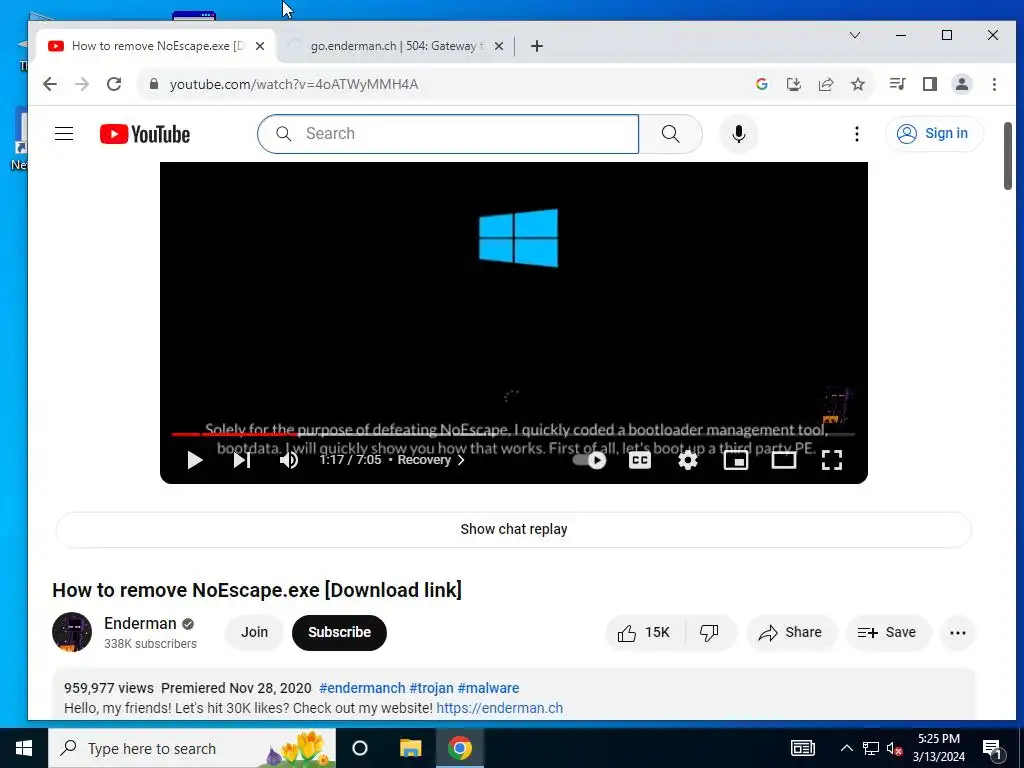Open YouTube settings three-dot menu
Screen dimensions: 1024x768
[x=856, y=134]
